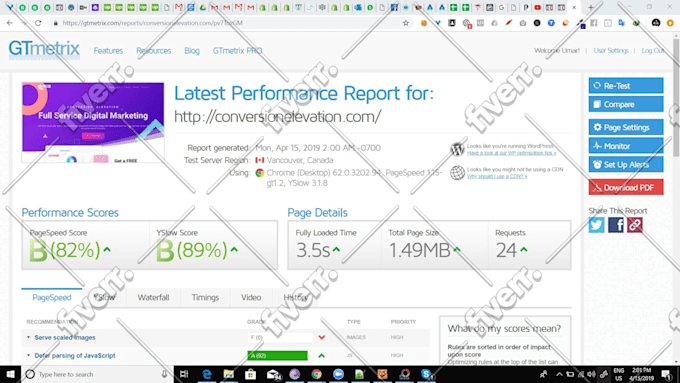The image size is (680, 383).
Task: Open Page Settings
Action: click(x=626, y=127)
